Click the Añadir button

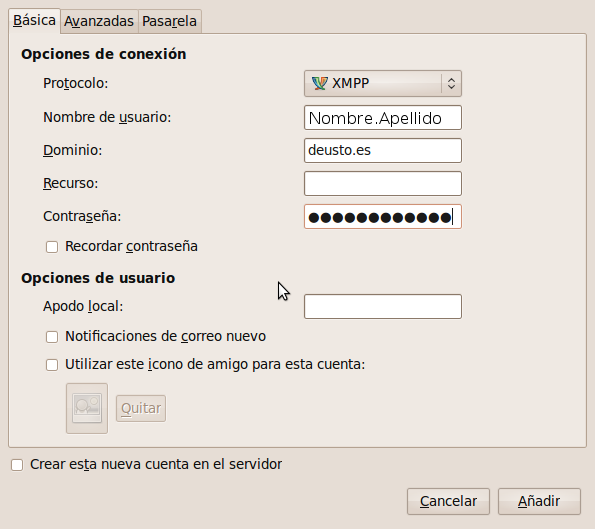pyautogui.click(x=539, y=501)
